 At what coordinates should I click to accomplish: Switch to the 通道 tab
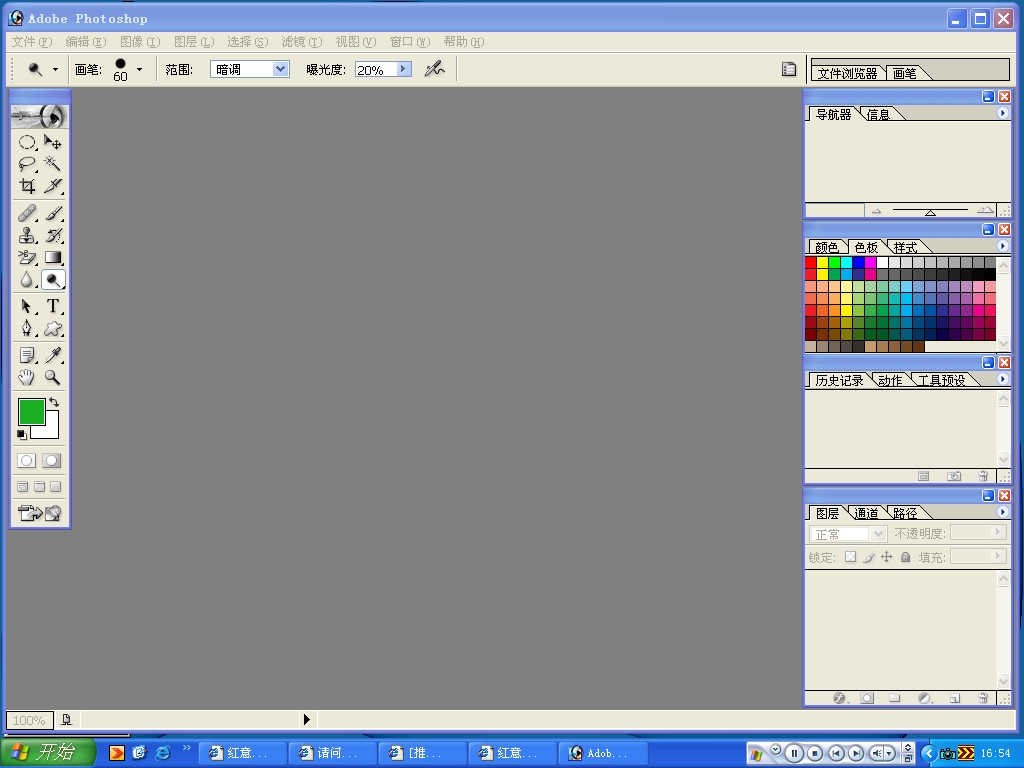click(x=866, y=513)
